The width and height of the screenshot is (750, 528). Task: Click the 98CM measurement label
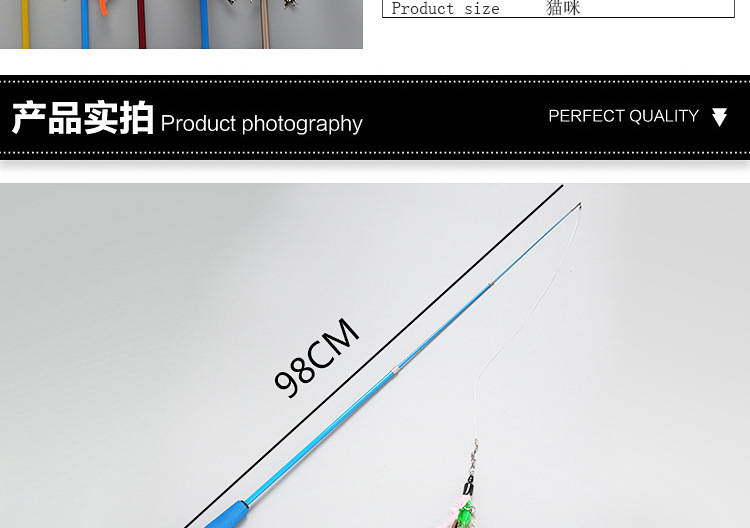pos(317,358)
